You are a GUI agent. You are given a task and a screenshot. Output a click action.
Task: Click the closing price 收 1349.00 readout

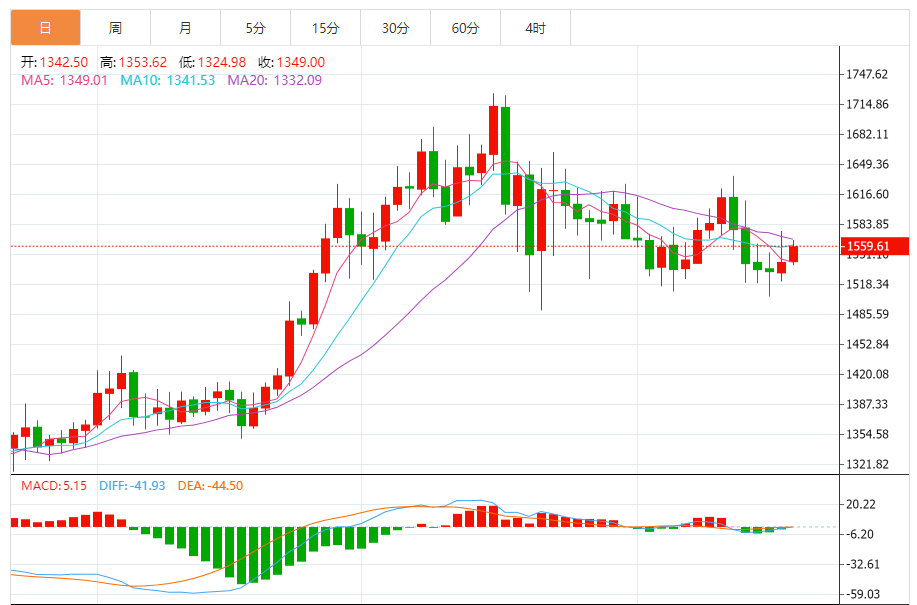pyautogui.click(x=290, y=62)
